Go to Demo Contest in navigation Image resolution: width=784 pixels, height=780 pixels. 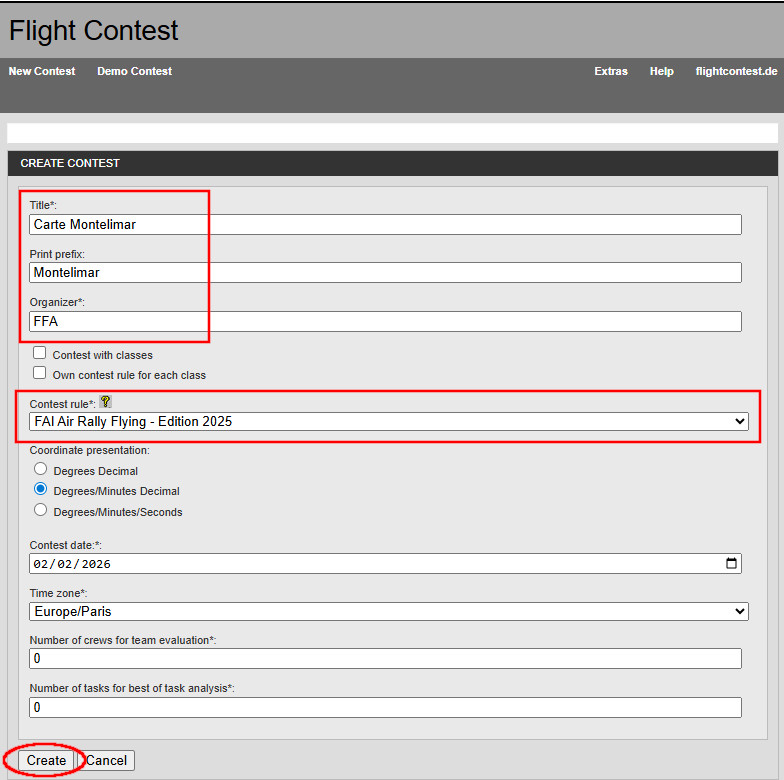134,71
